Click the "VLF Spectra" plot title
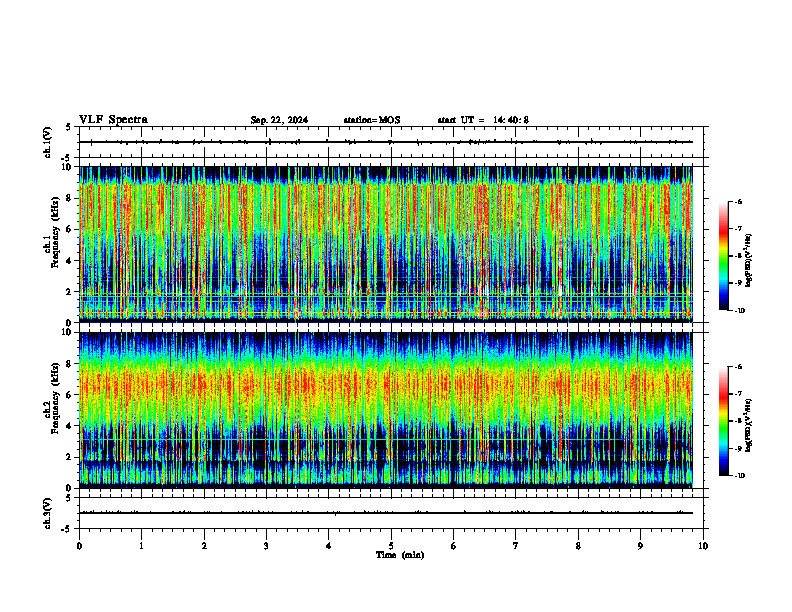Image resolution: width=792 pixels, height=612 pixels. click(113, 120)
